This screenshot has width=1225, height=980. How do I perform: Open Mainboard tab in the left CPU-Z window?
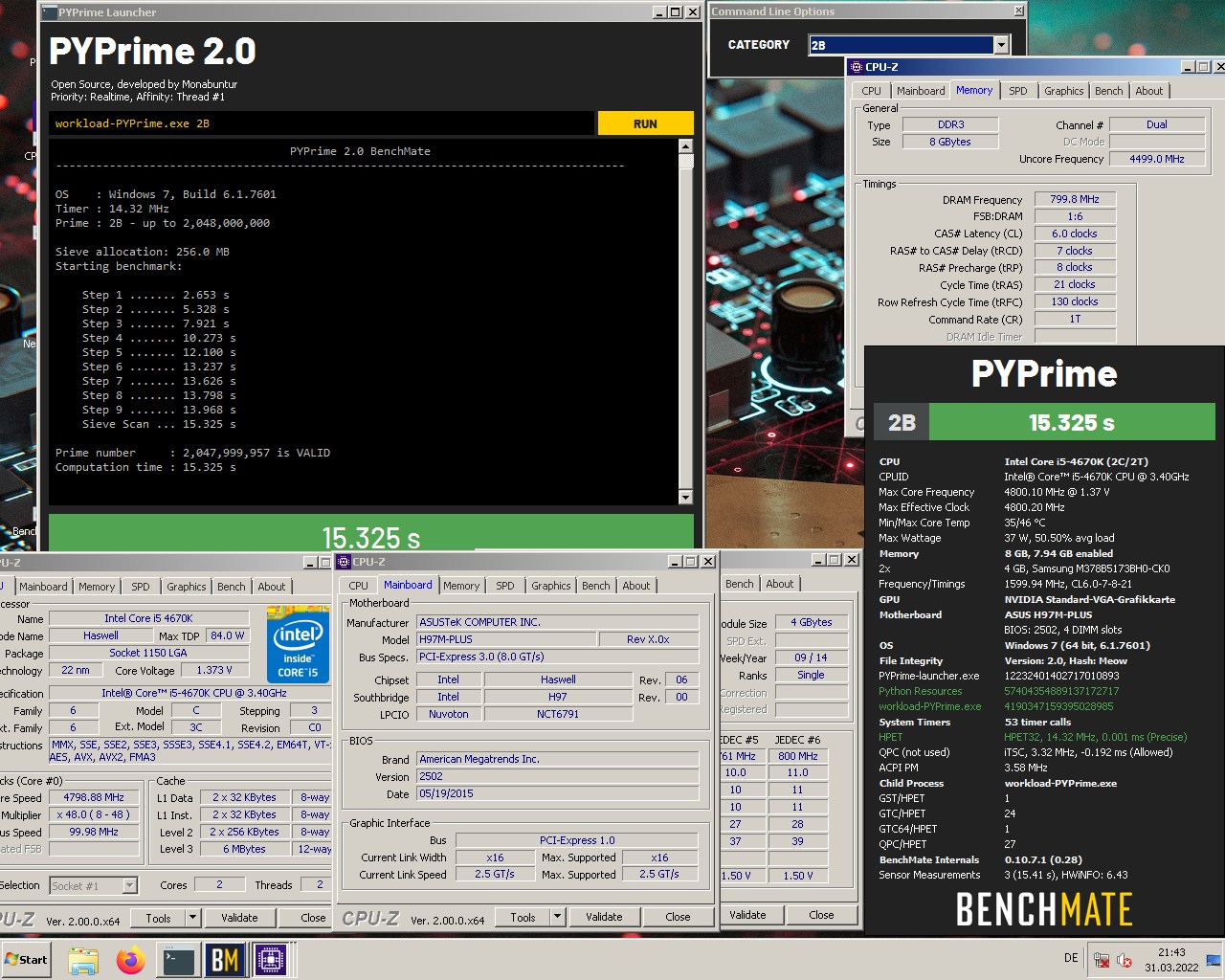point(44,587)
